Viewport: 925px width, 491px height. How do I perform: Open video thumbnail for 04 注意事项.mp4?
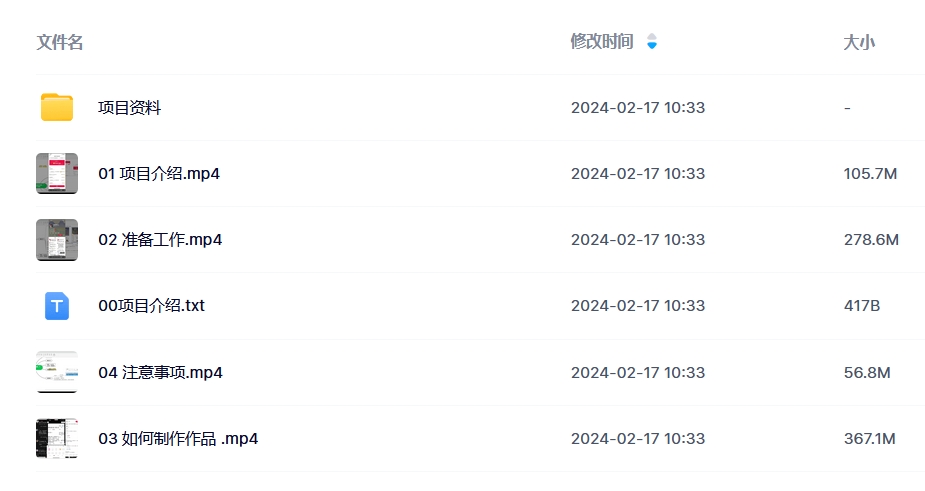tap(57, 372)
